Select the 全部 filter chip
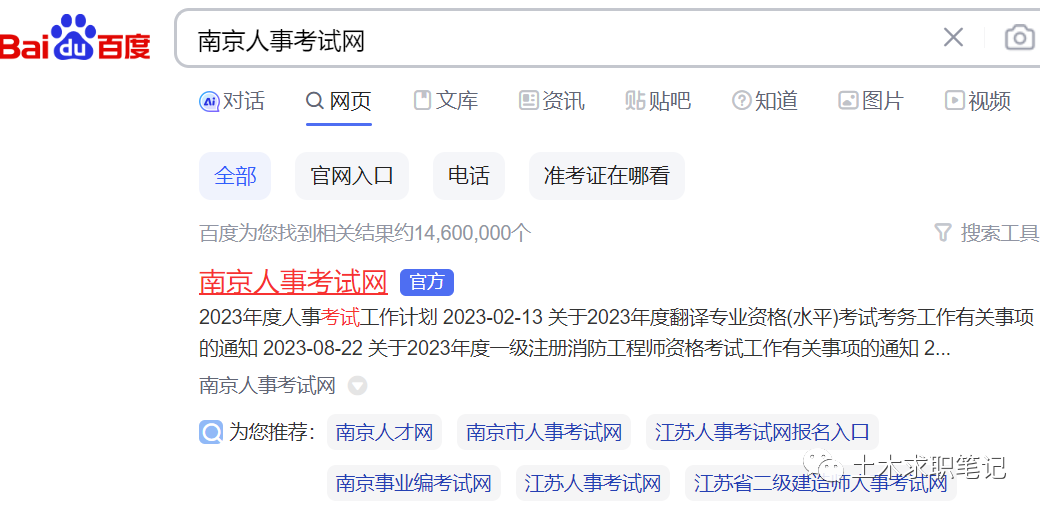Viewport: 1040px width, 513px height. tap(235, 176)
